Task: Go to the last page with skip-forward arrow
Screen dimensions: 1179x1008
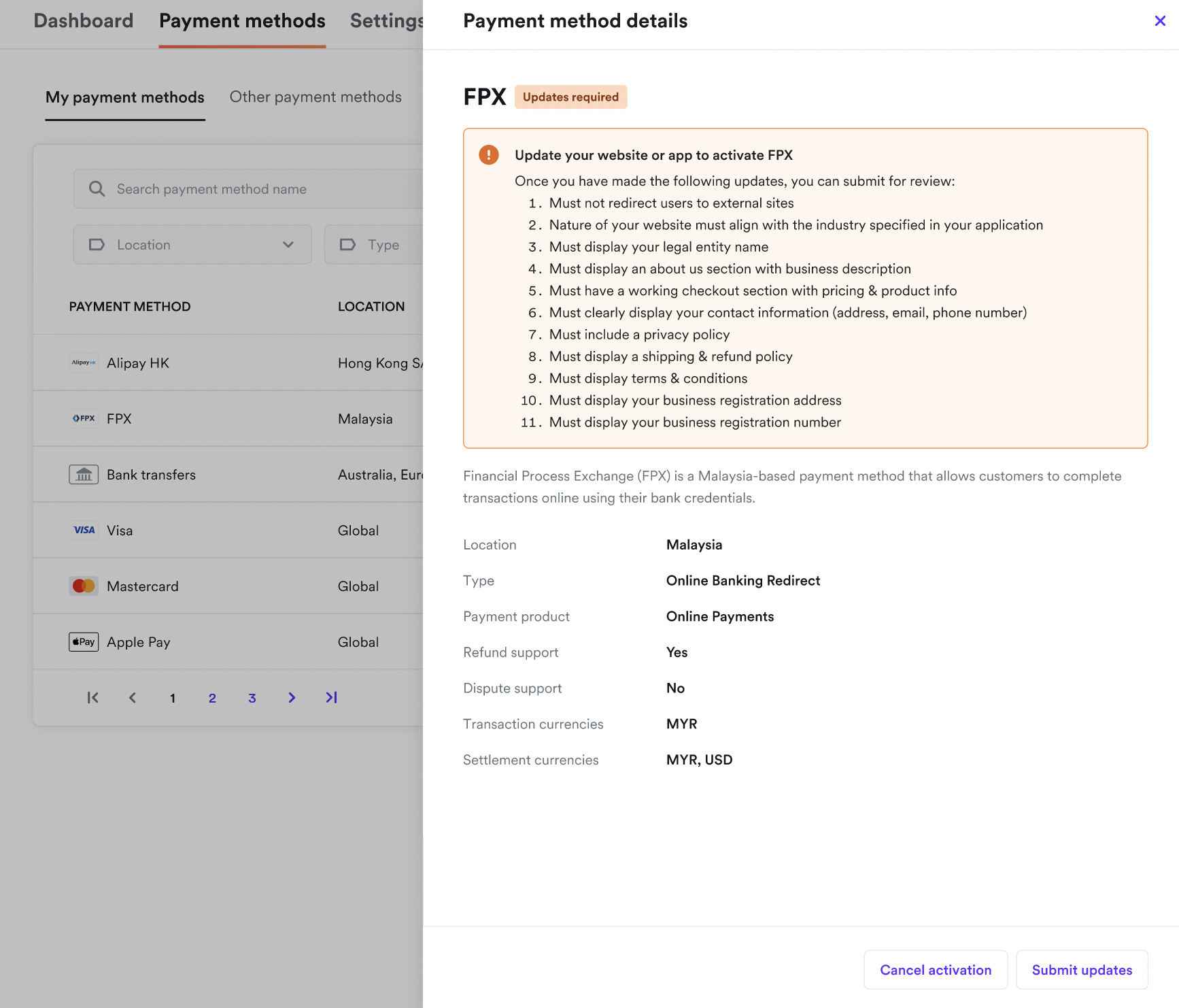Action: (x=331, y=697)
